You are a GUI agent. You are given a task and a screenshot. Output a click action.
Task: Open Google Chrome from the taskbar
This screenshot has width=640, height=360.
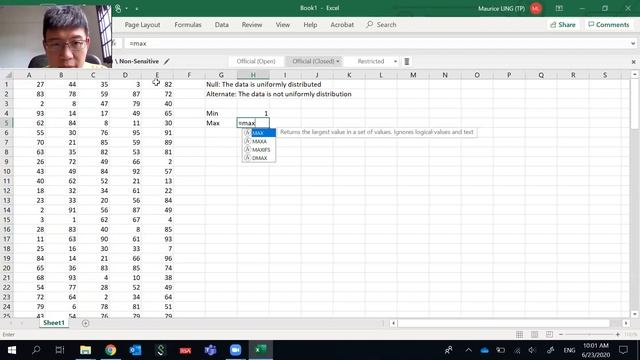tap(110, 350)
